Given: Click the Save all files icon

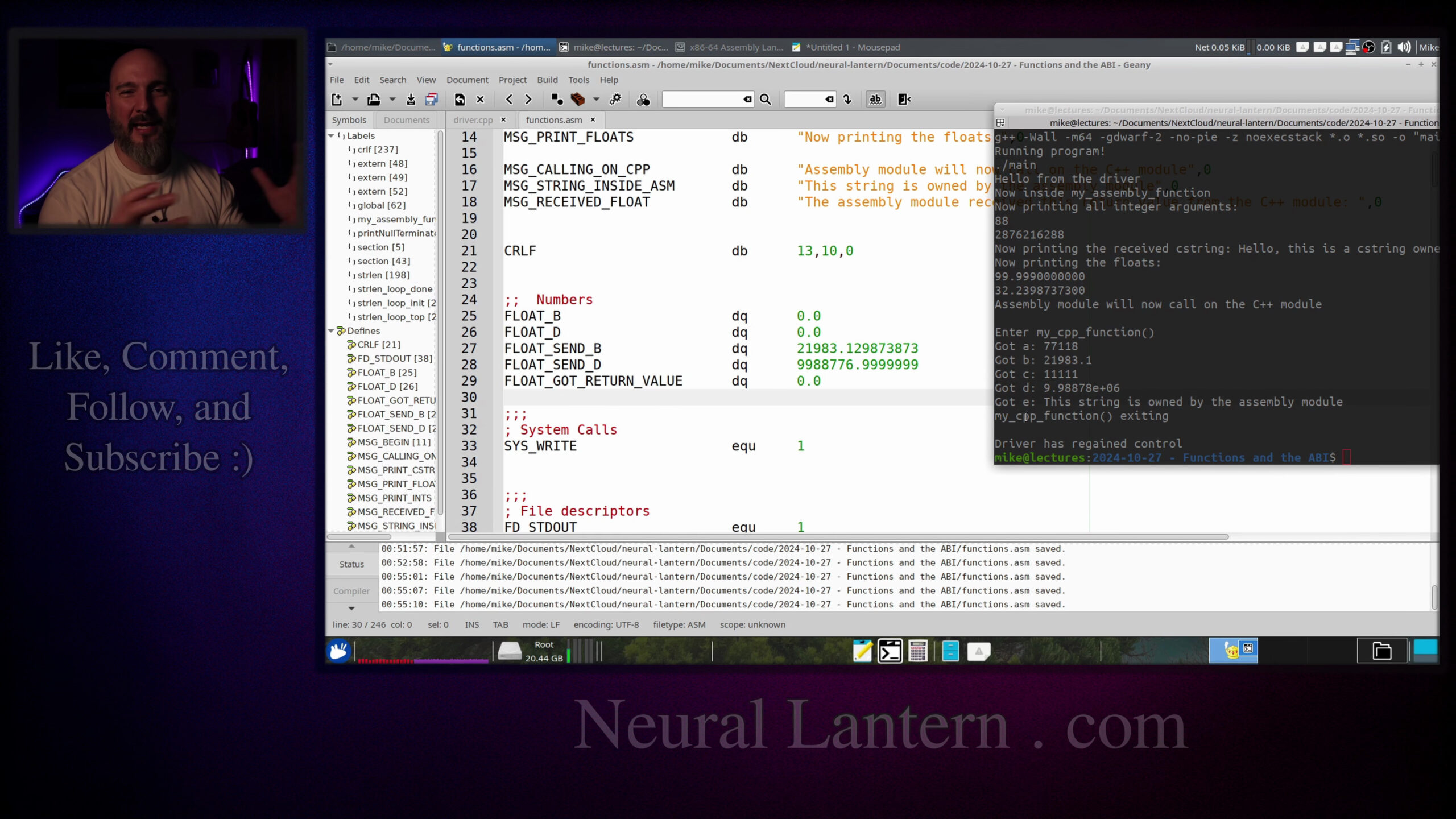Looking at the screenshot, I should click(x=432, y=100).
